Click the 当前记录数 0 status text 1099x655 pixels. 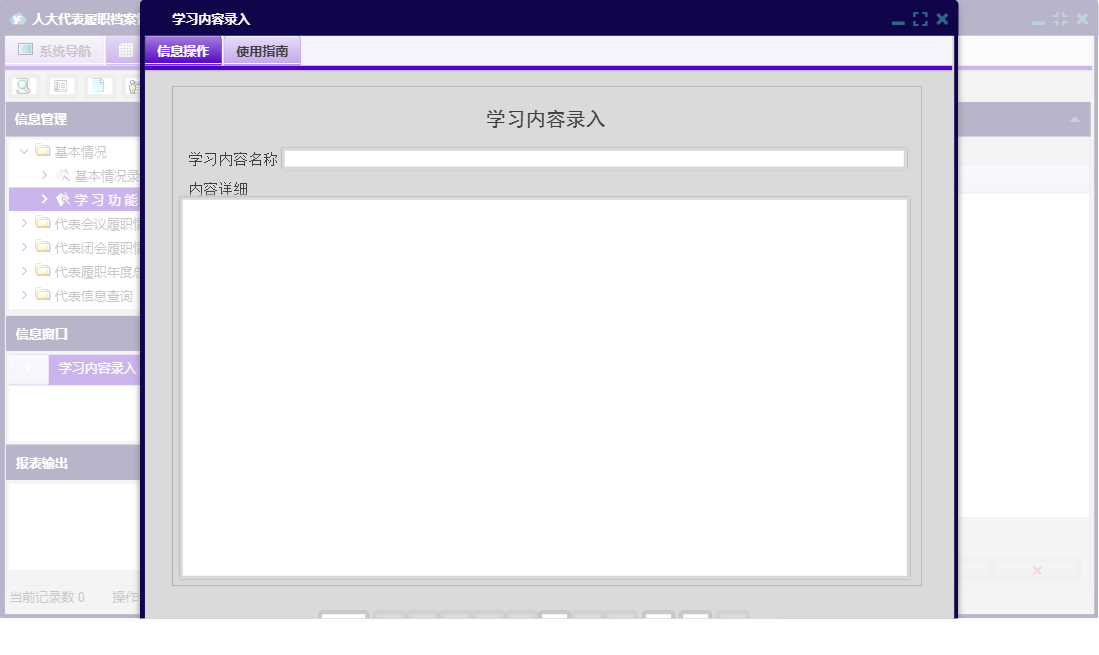tap(47, 597)
